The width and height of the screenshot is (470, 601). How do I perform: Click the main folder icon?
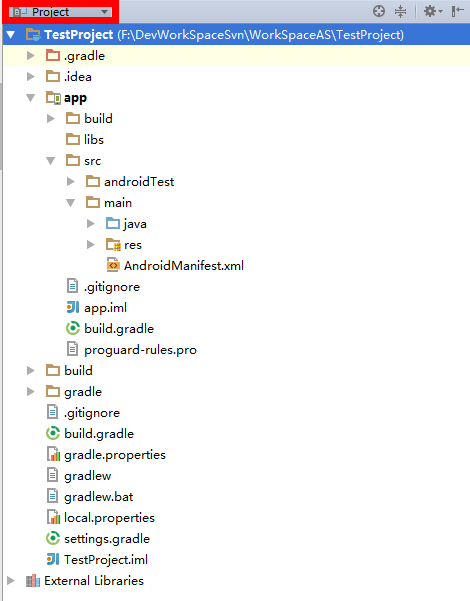(93, 202)
